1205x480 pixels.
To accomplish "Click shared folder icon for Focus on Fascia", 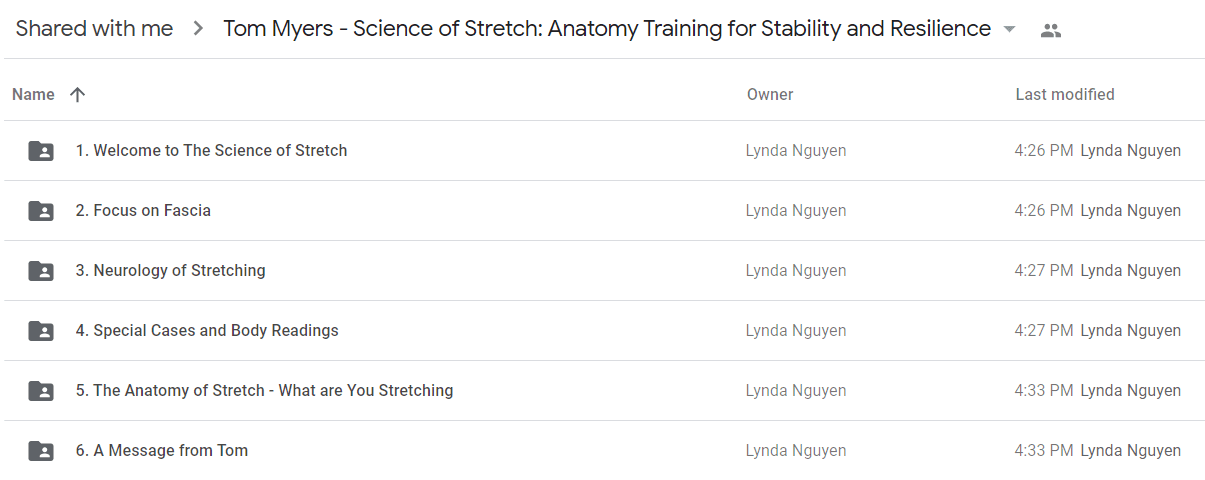I will point(41,211).
